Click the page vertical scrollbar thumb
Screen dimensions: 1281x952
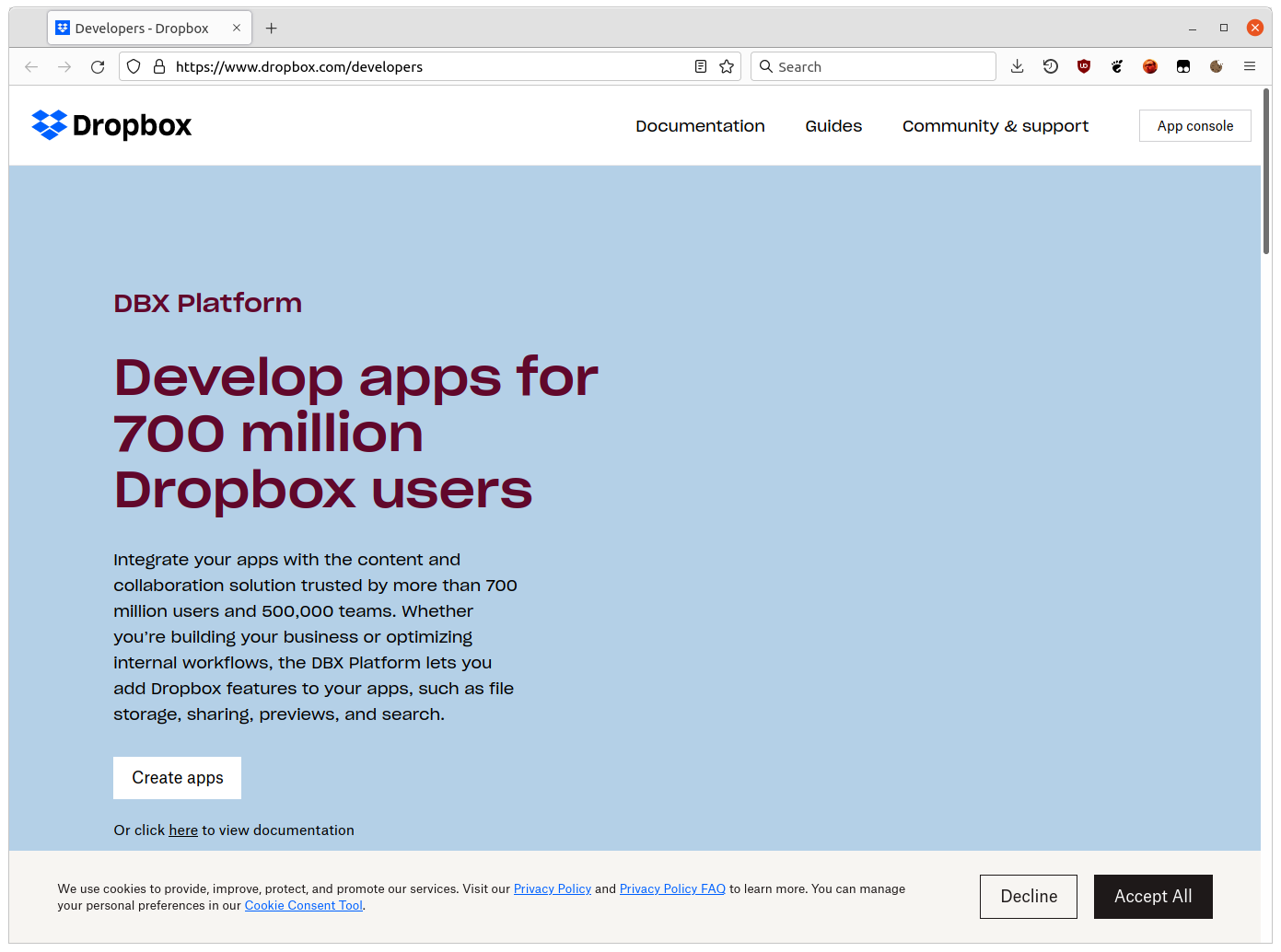point(1266,170)
